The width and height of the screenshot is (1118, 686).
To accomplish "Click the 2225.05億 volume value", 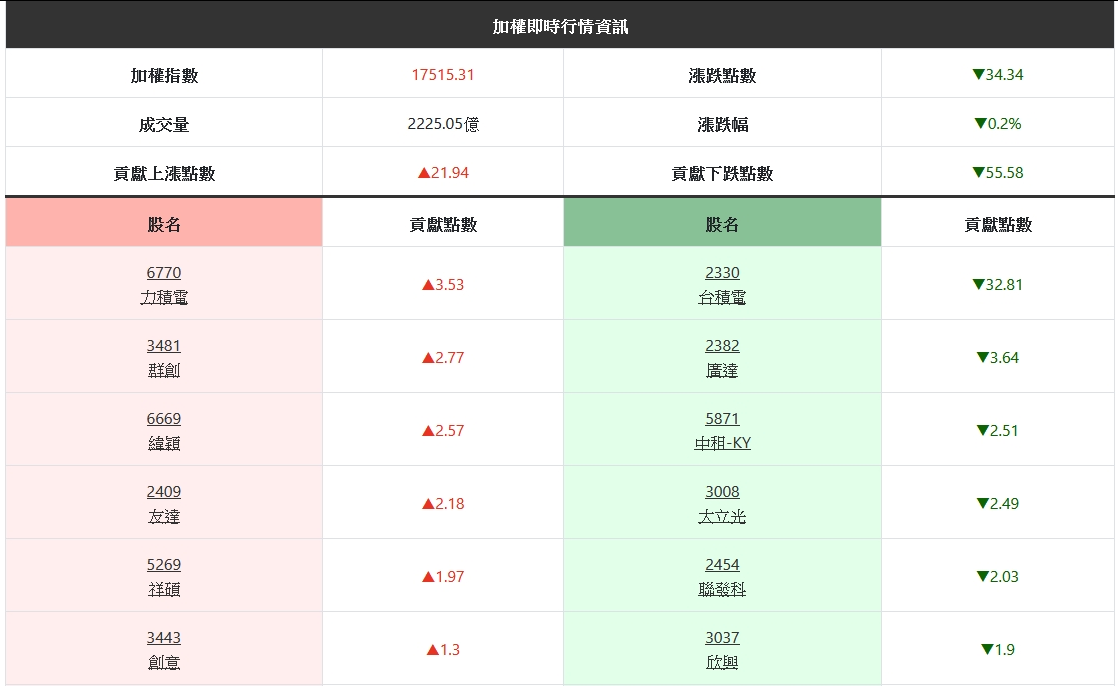I will (443, 124).
